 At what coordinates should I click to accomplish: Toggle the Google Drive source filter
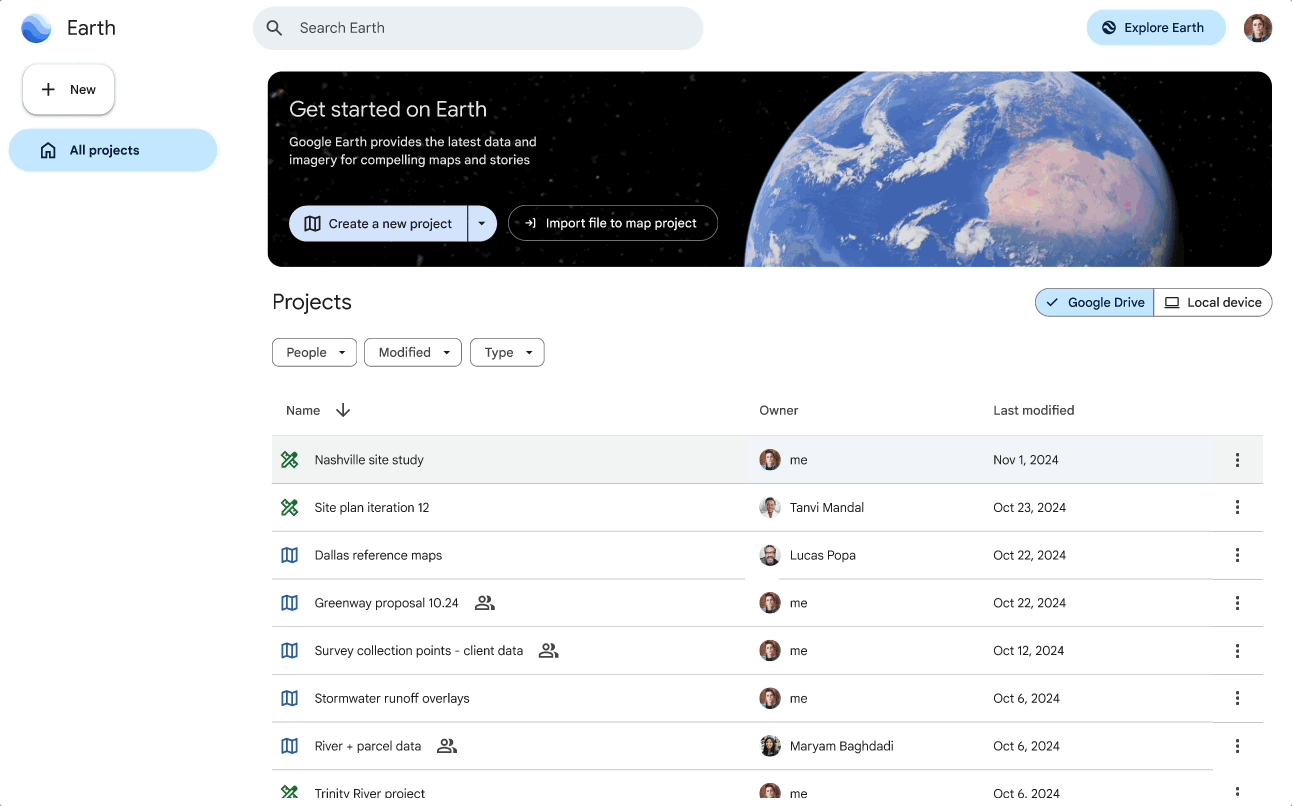point(1093,302)
